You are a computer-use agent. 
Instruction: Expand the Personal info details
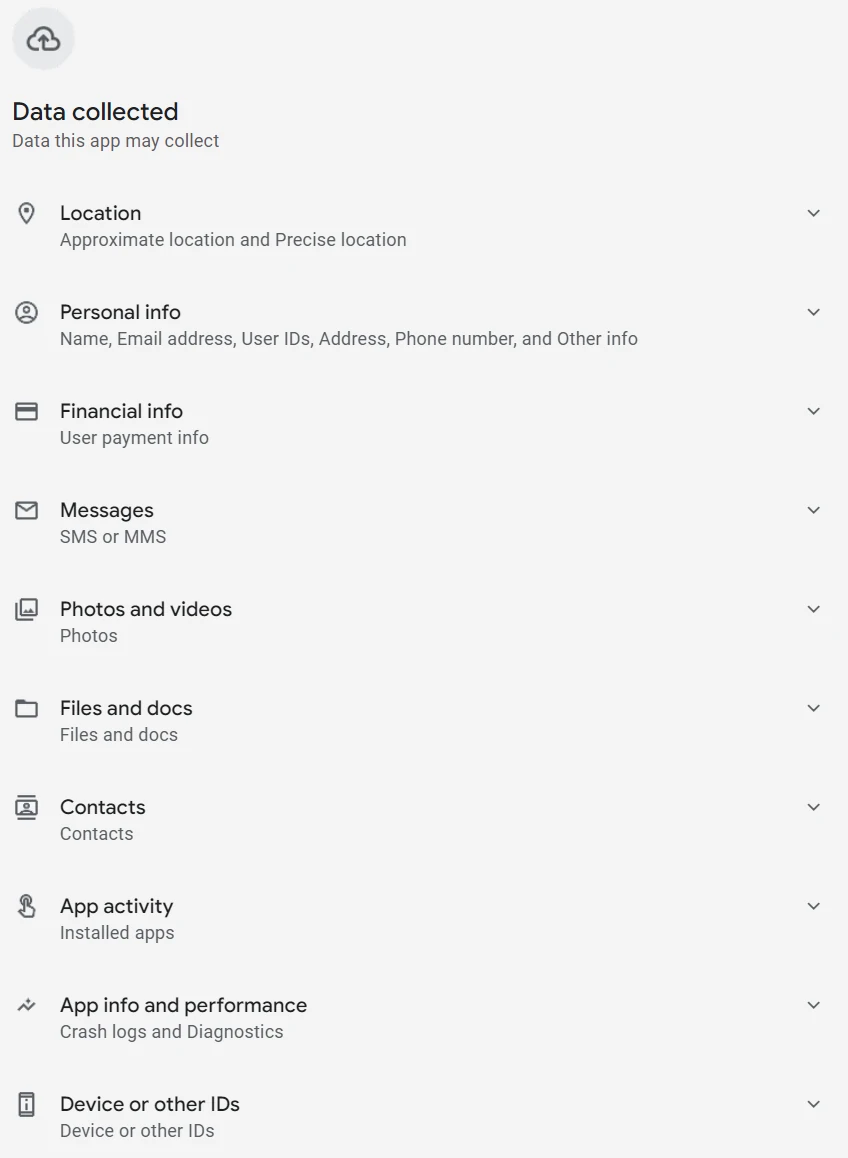point(813,312)
